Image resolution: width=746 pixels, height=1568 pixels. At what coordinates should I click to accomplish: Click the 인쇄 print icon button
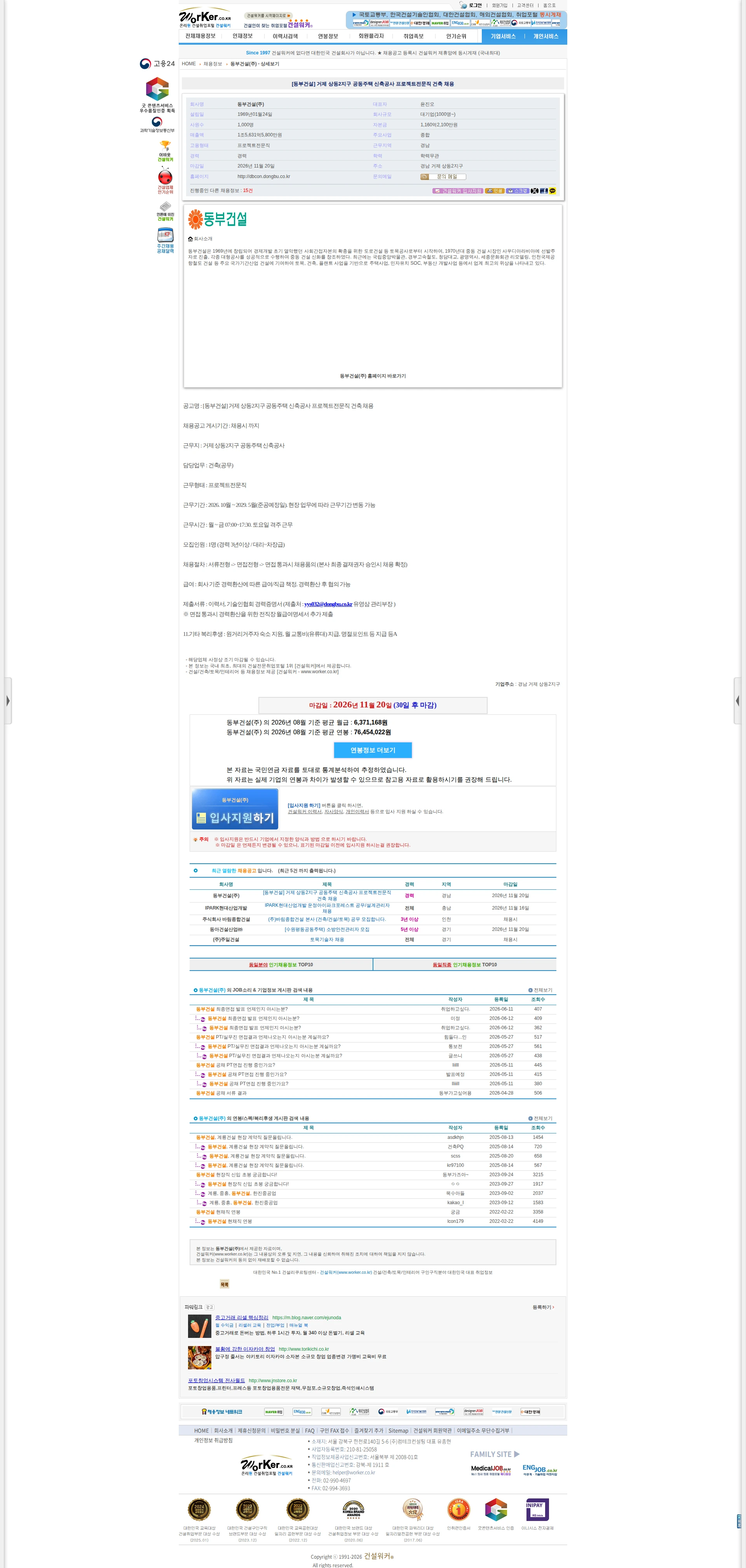tap(495, 191)
